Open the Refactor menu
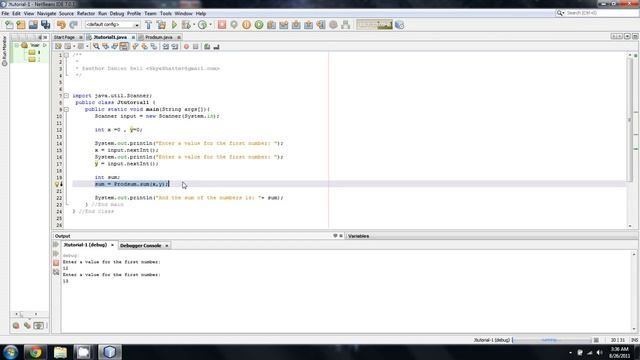 click(x=86, y=13)
